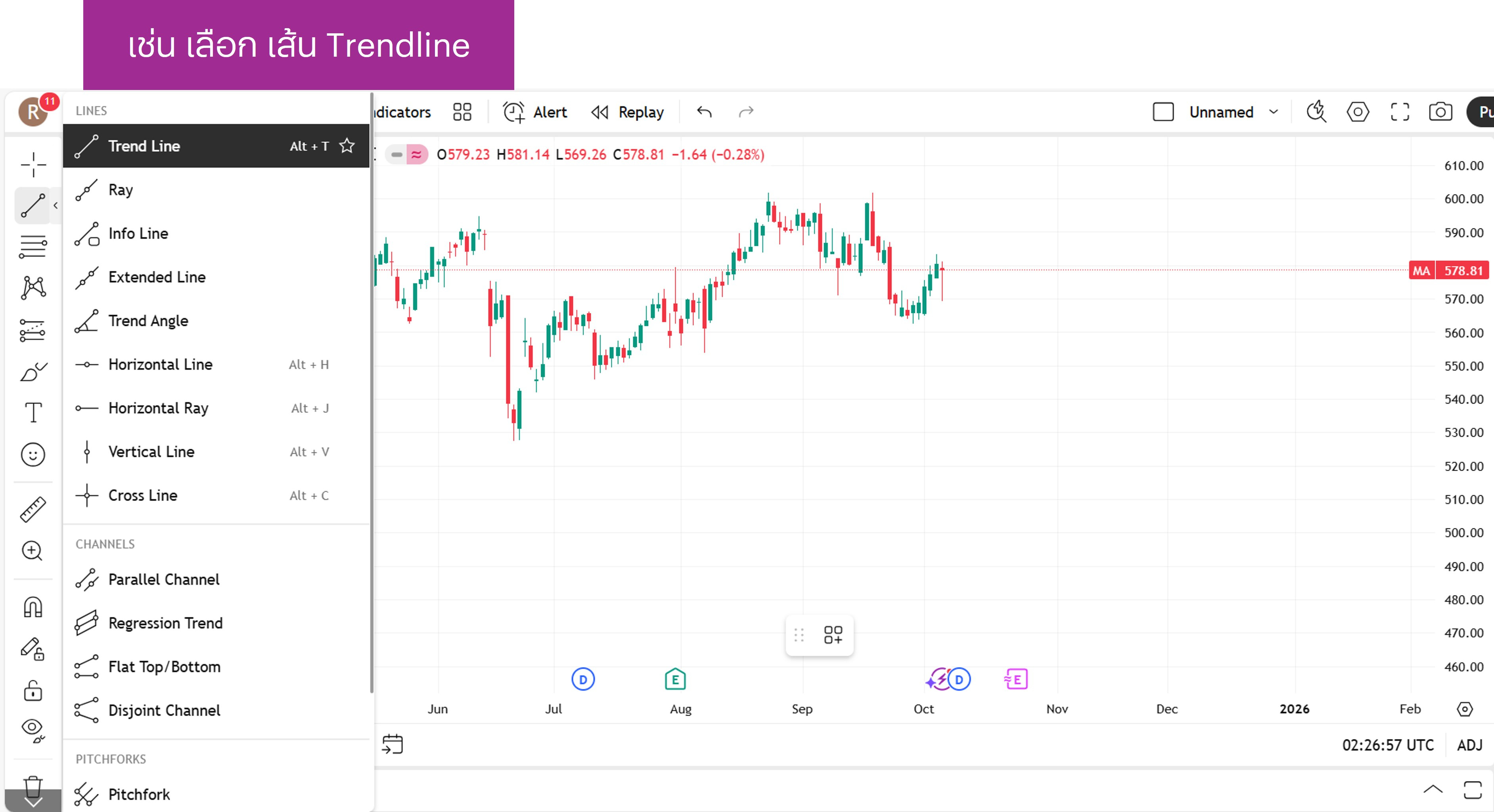The width and height of the screenshot is (1494, 812).
Task: Click the zoom in tool
Action: [x=33, y=550]
